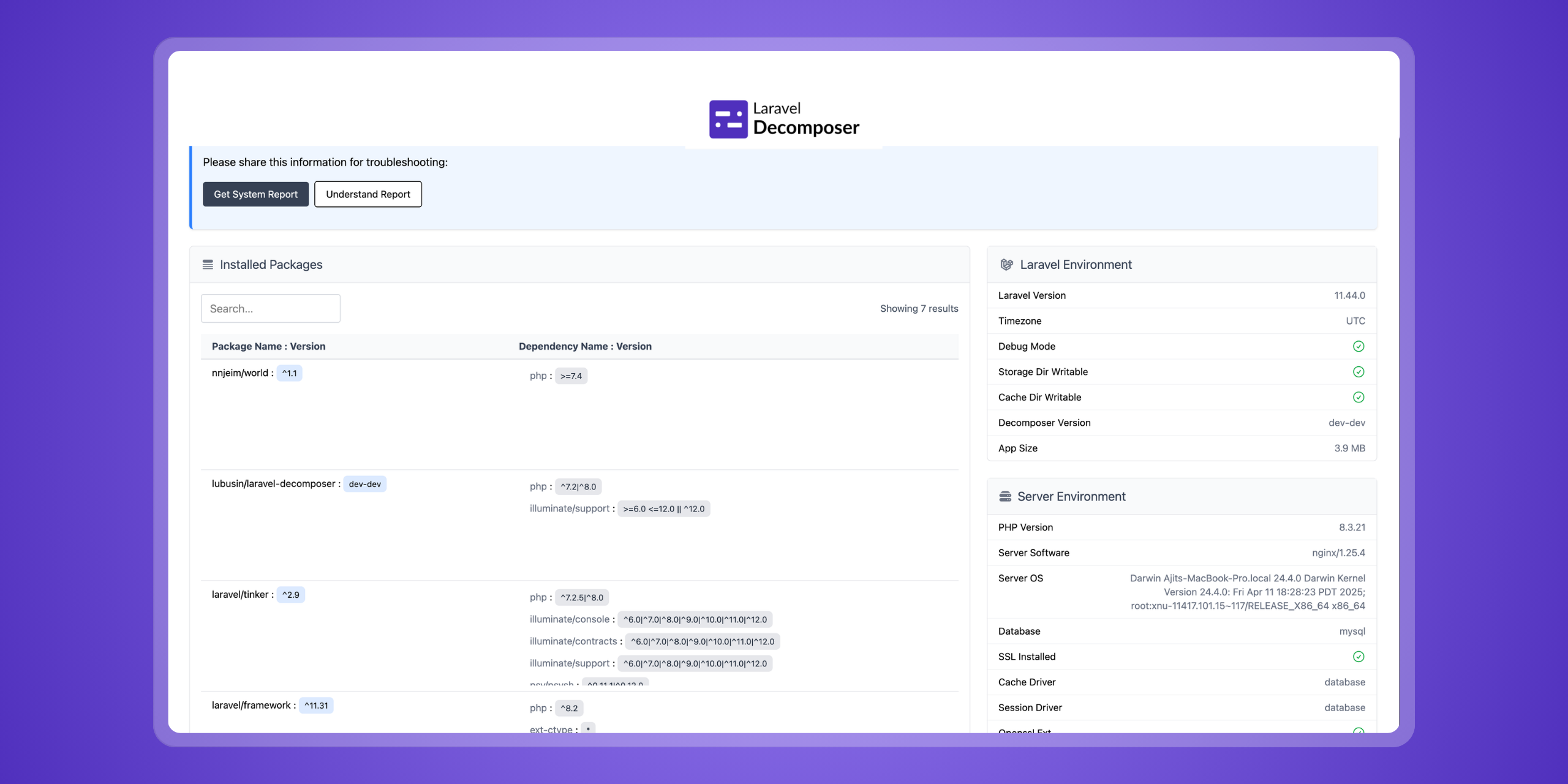Viewport: 1568px width, 784px height.
Task: Click the illuminate/contracts dependency label
Action: (x=573, y=641)
